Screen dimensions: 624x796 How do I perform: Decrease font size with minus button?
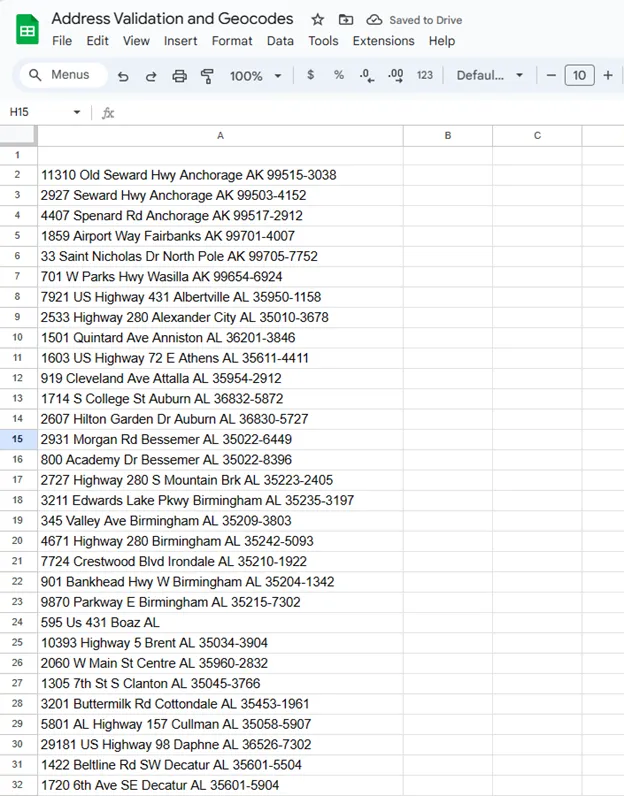tap(551, 75)
